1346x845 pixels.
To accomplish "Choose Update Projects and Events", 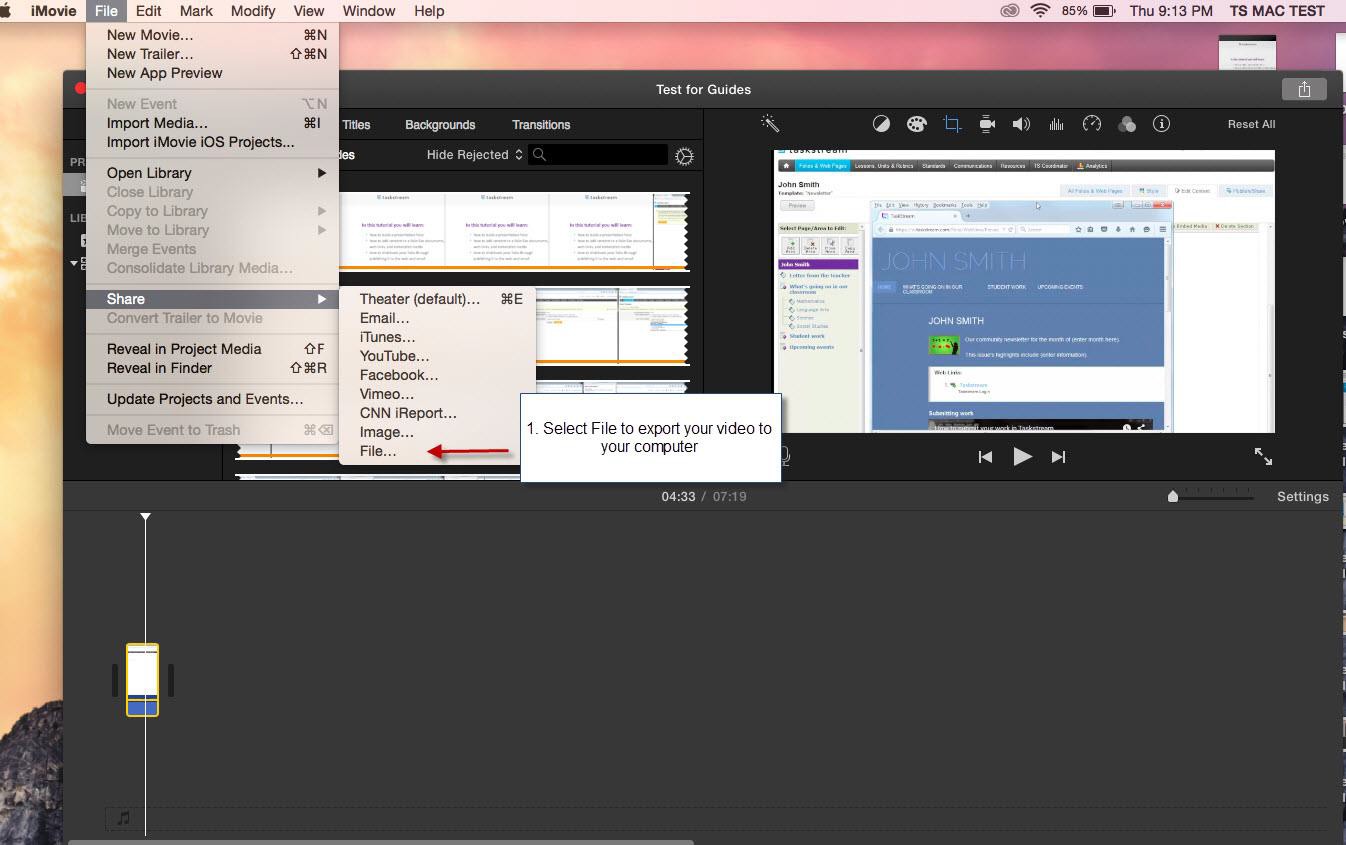I will 212,399.
